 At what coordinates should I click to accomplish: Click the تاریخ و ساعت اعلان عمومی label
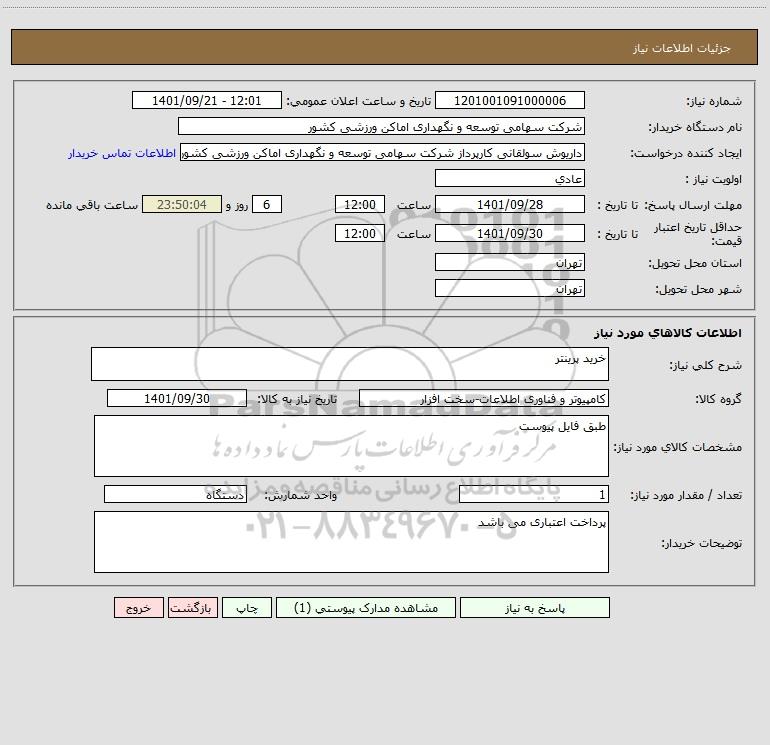point(358,101)
